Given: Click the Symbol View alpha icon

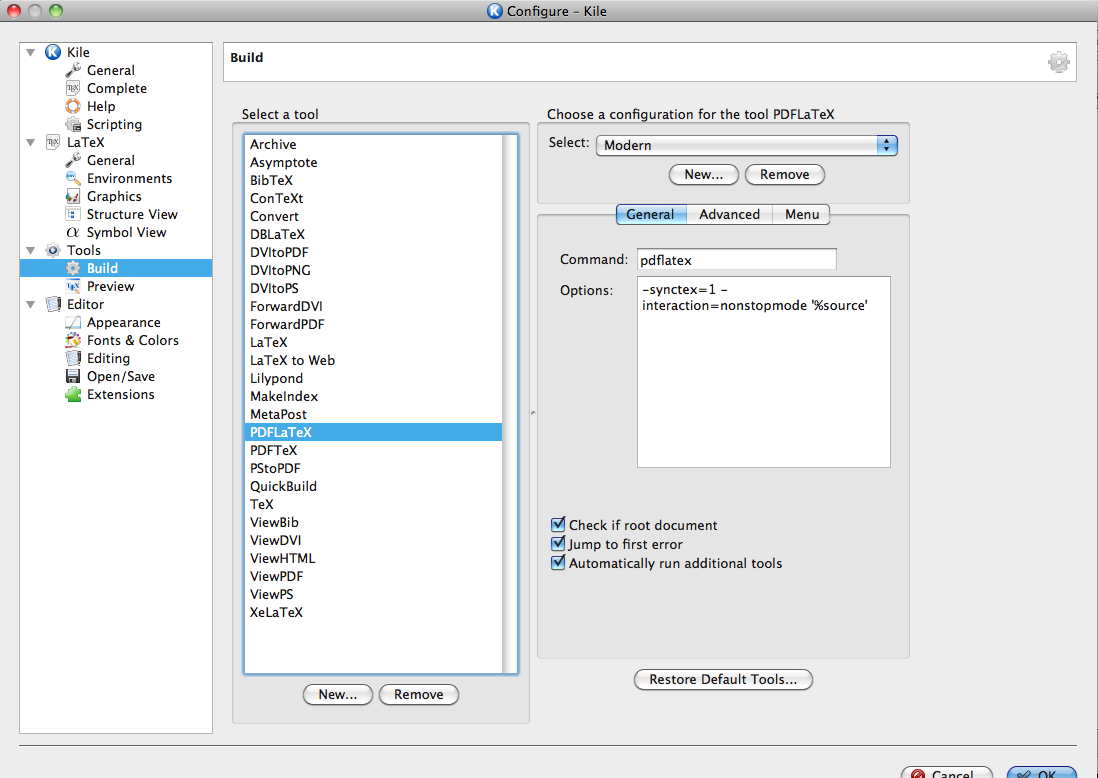Looking at the screenshot, I should point(73,232).
